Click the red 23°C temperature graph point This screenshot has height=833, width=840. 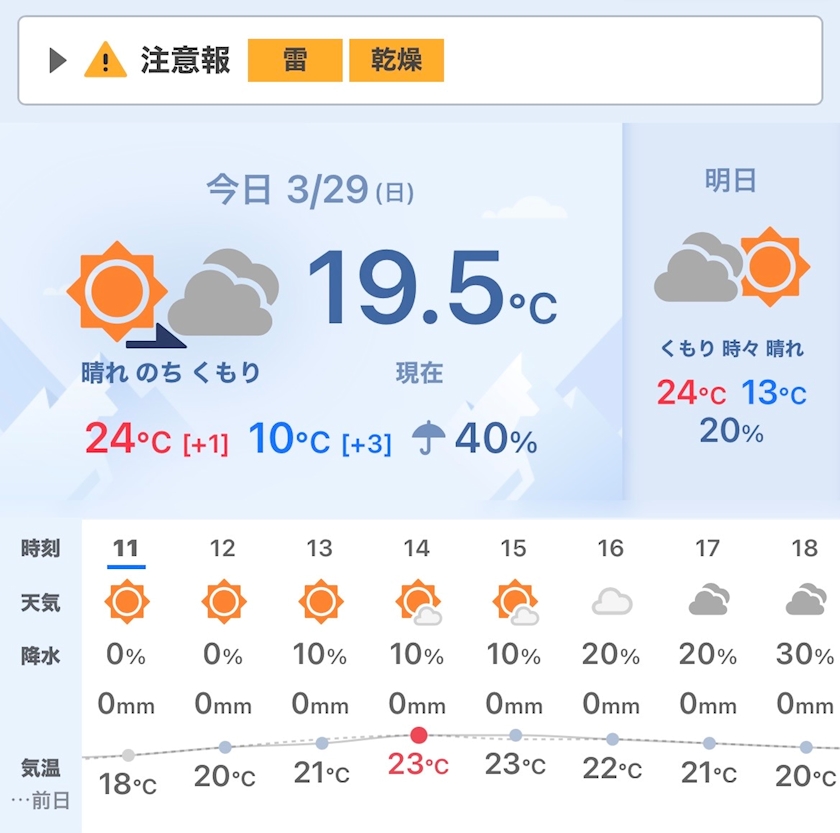419,735
